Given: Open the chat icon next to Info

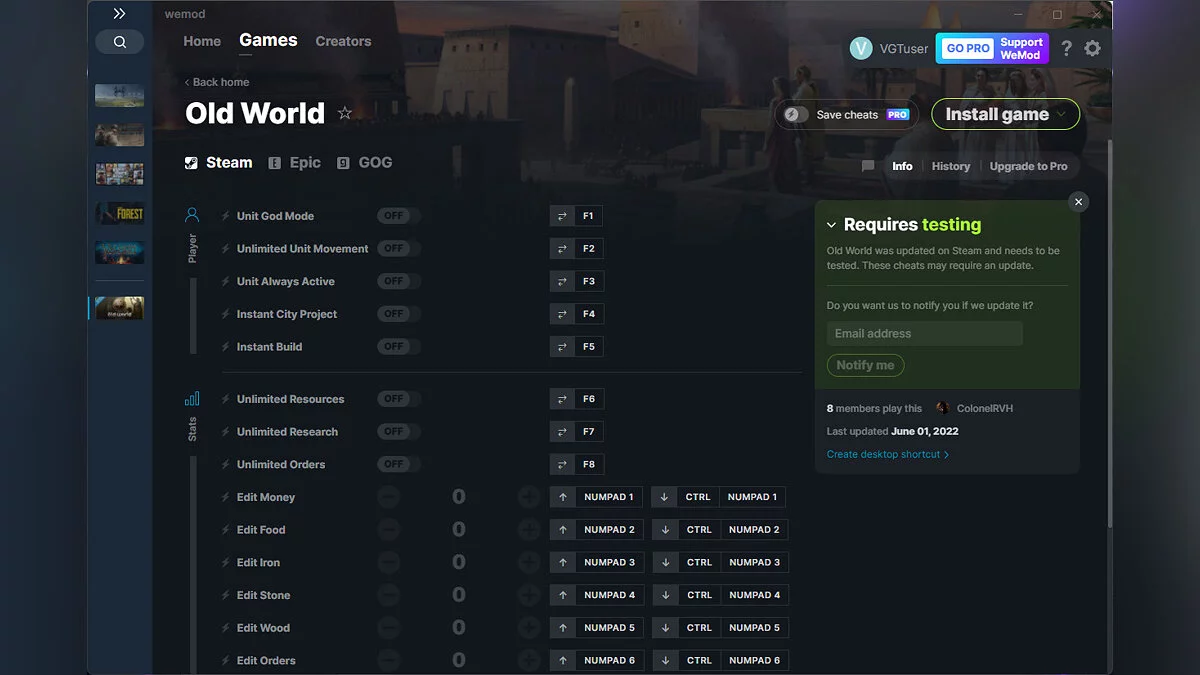Looking at the screenshot, I should point(867,166).
